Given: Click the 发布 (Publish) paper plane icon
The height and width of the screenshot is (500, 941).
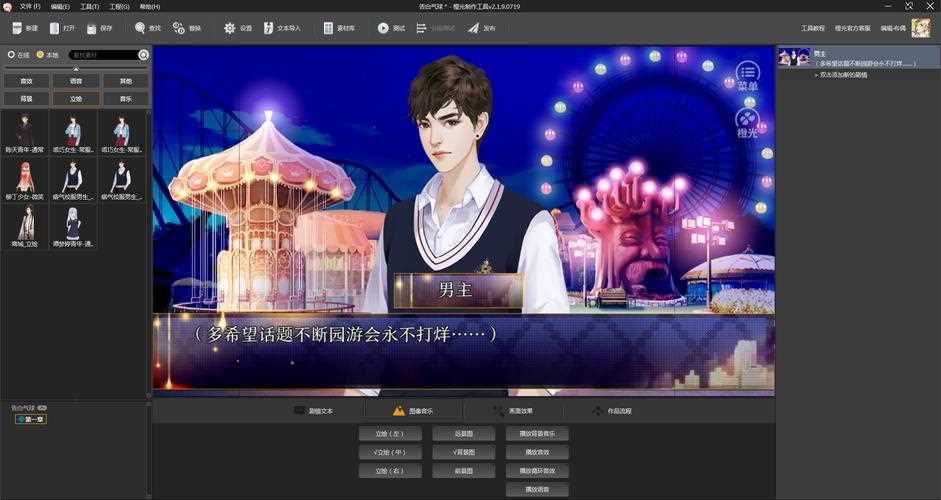Looking at the screenshot, I should [x=473, y=28].
